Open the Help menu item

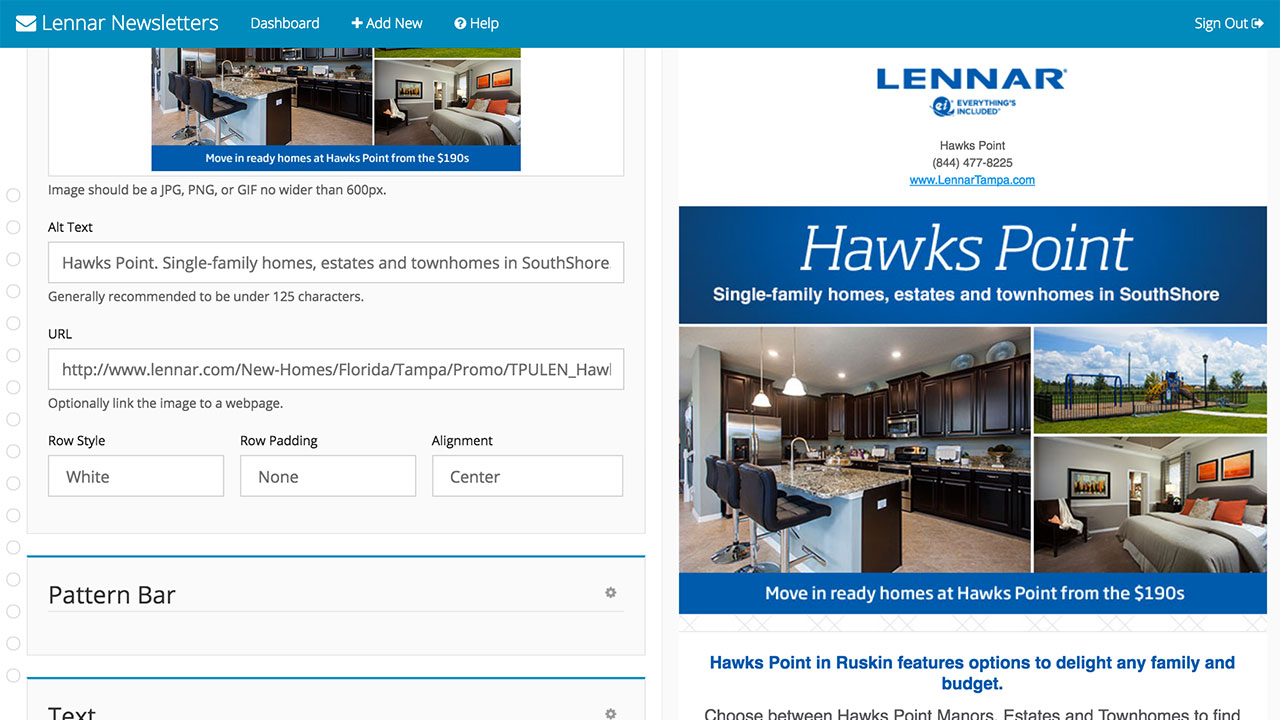(x=476, y=23)
